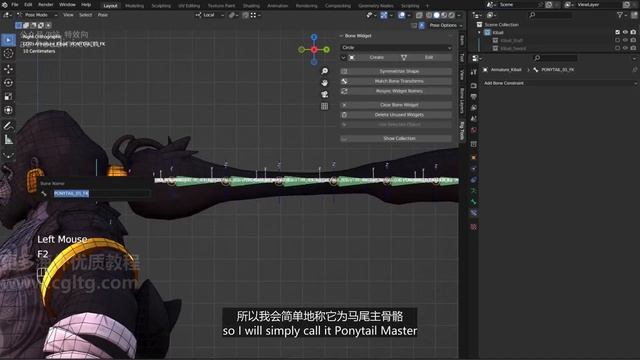Open the shading options dropdown arrow
Viewport: 640px width, 360px height.
click(x=459, y=15)
